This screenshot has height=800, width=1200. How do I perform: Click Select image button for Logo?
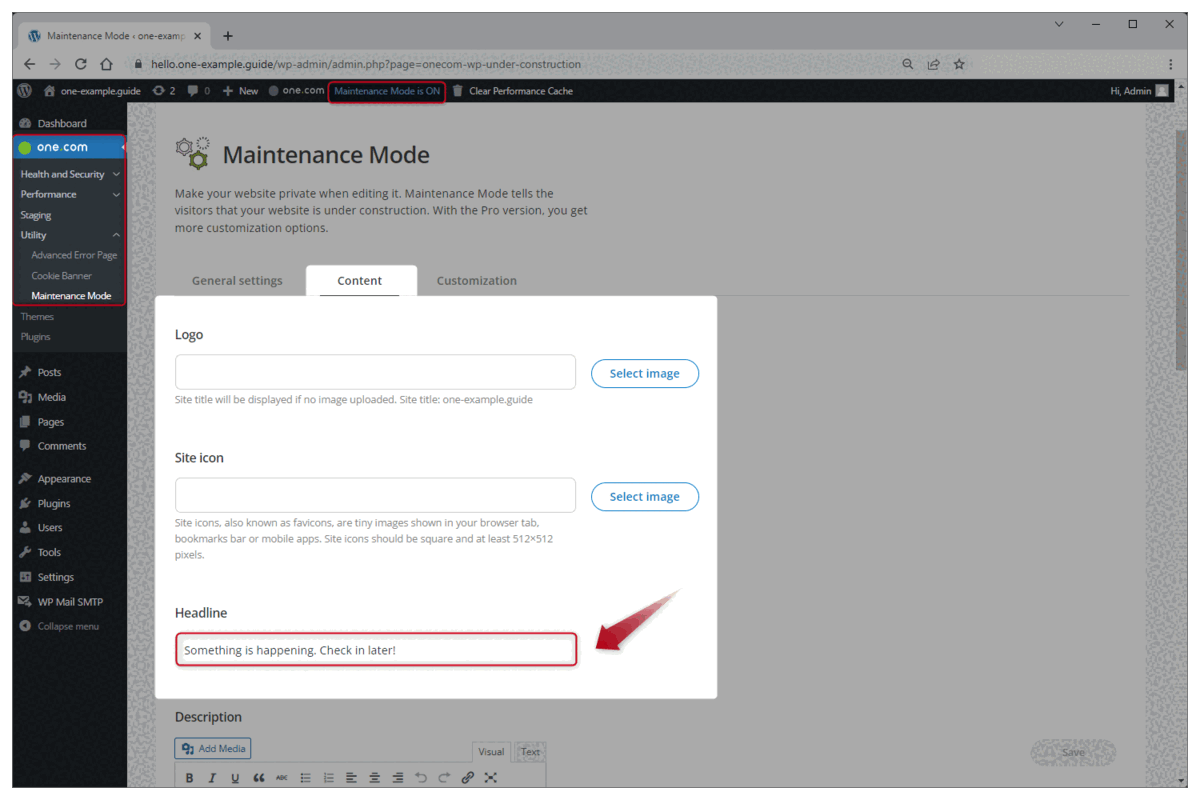pyautogui.click(x=644, y=373)
